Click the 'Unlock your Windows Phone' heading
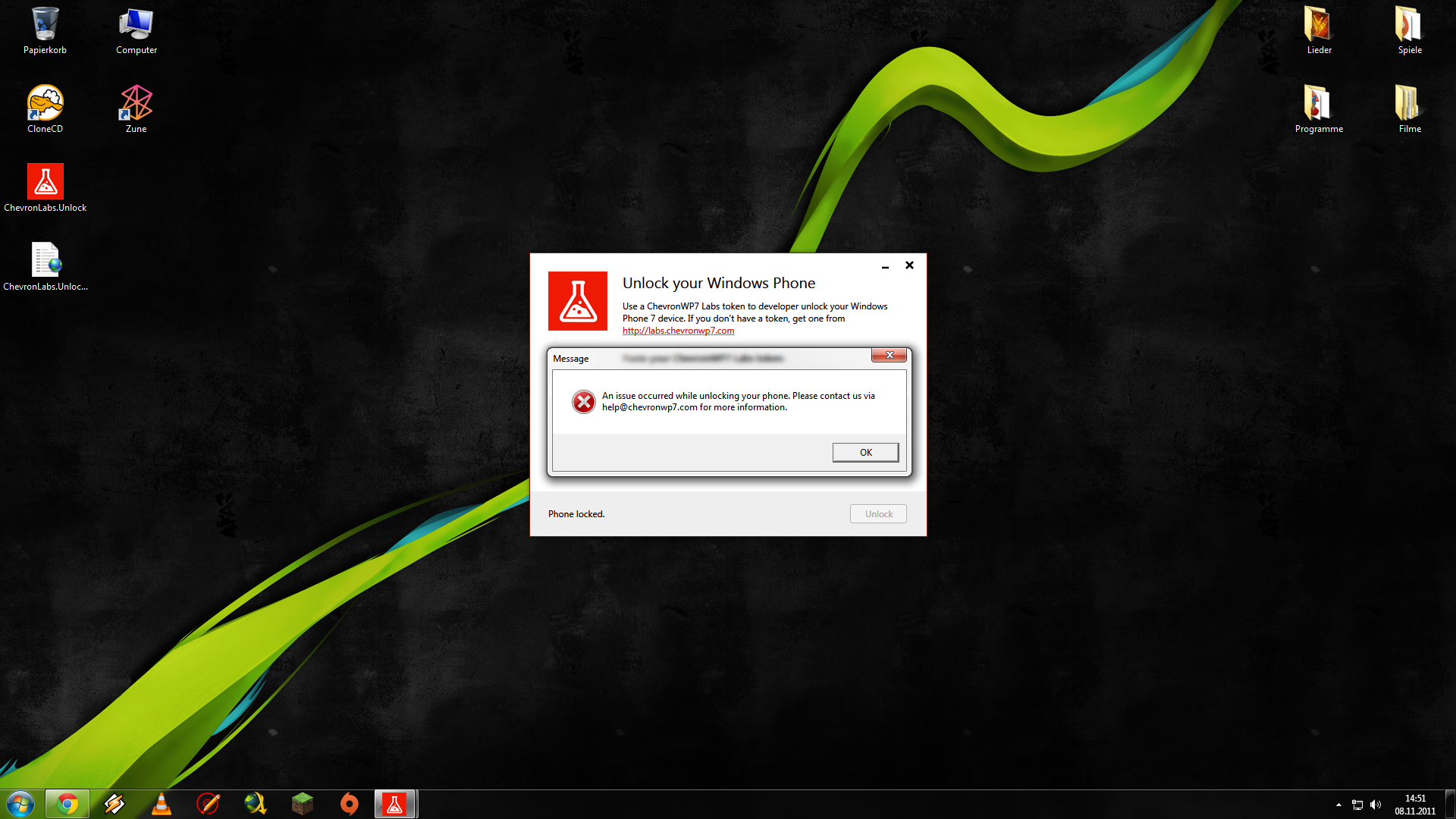Viewport: 1456px width, 819px height. [719, 283]
